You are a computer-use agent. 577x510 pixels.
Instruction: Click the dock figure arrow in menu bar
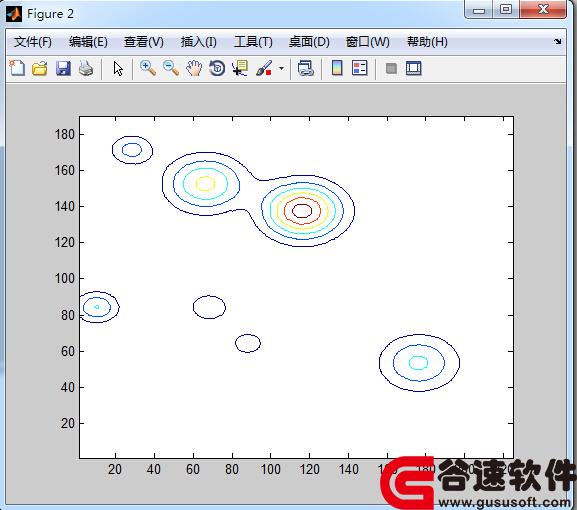pyautogui.click(x=558, y=42)
